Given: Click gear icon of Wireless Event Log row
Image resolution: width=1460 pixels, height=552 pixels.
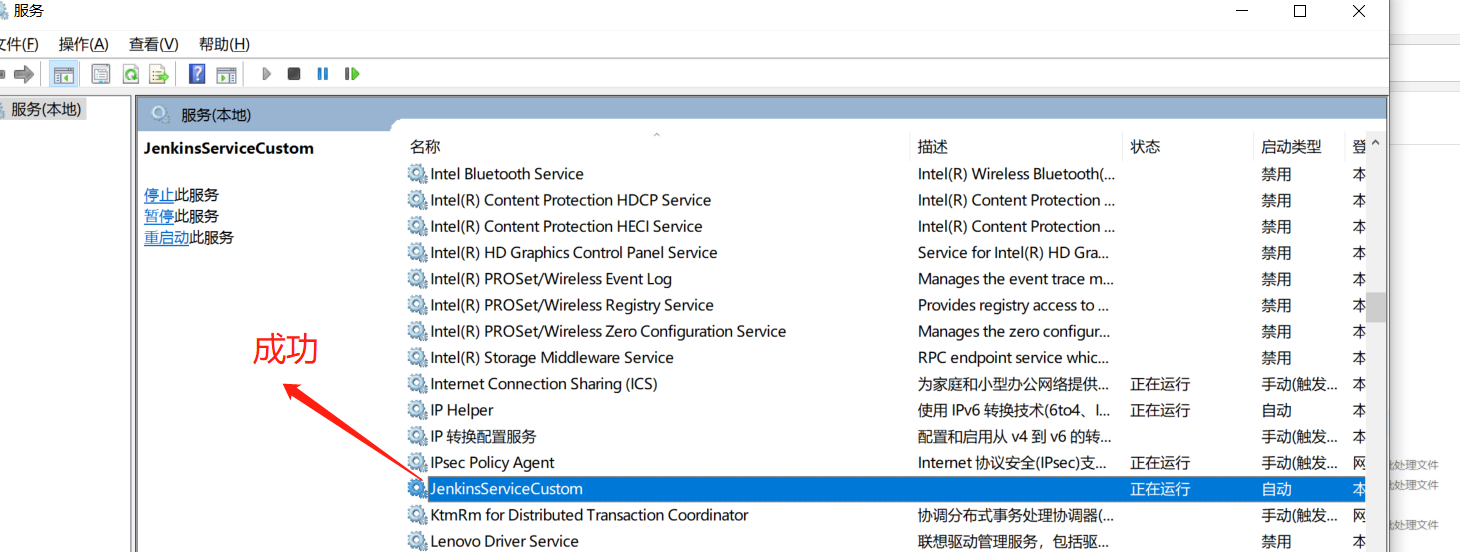Looking at the screenshot, I should (417, 279).
